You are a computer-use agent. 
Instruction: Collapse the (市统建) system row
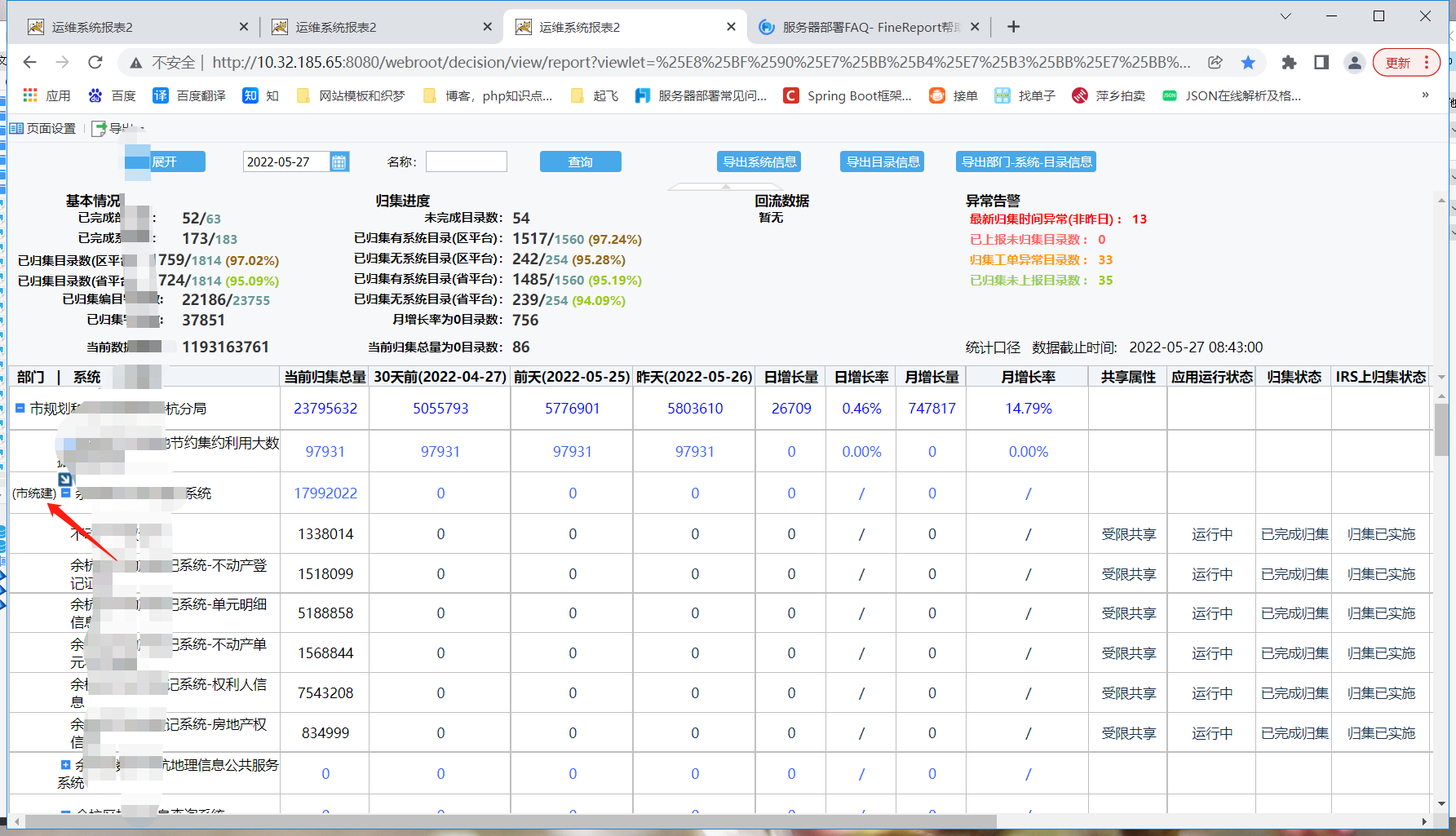[x=66, y=493]
